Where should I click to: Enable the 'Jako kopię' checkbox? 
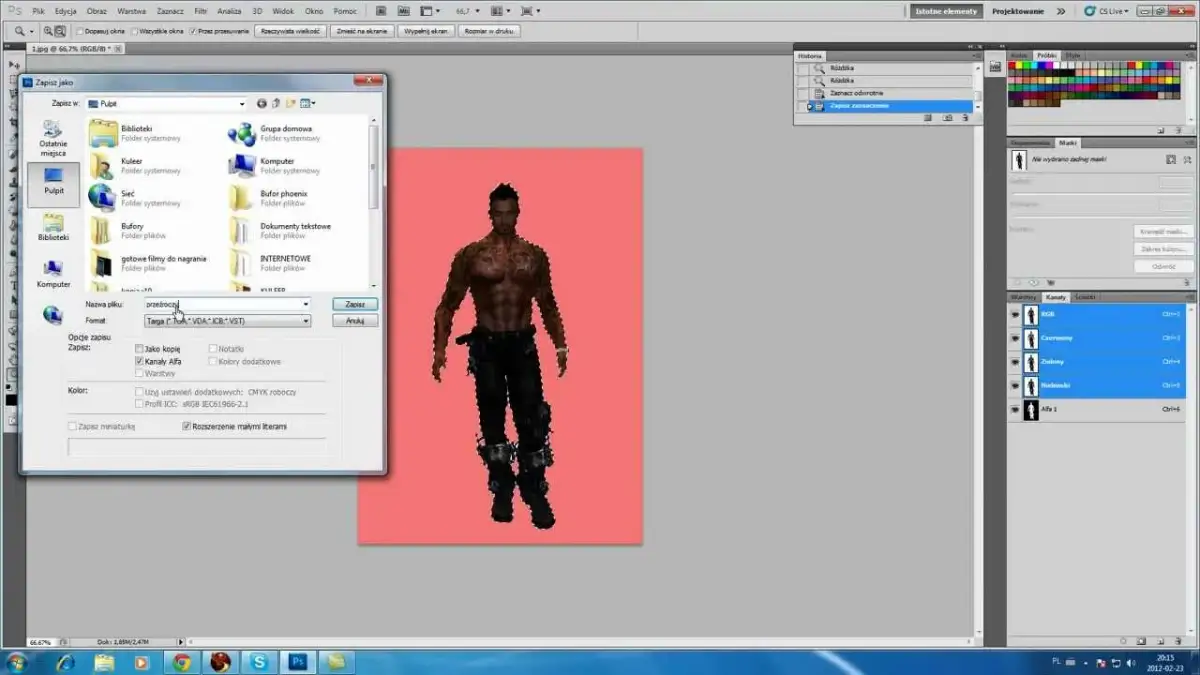(139, 349)
